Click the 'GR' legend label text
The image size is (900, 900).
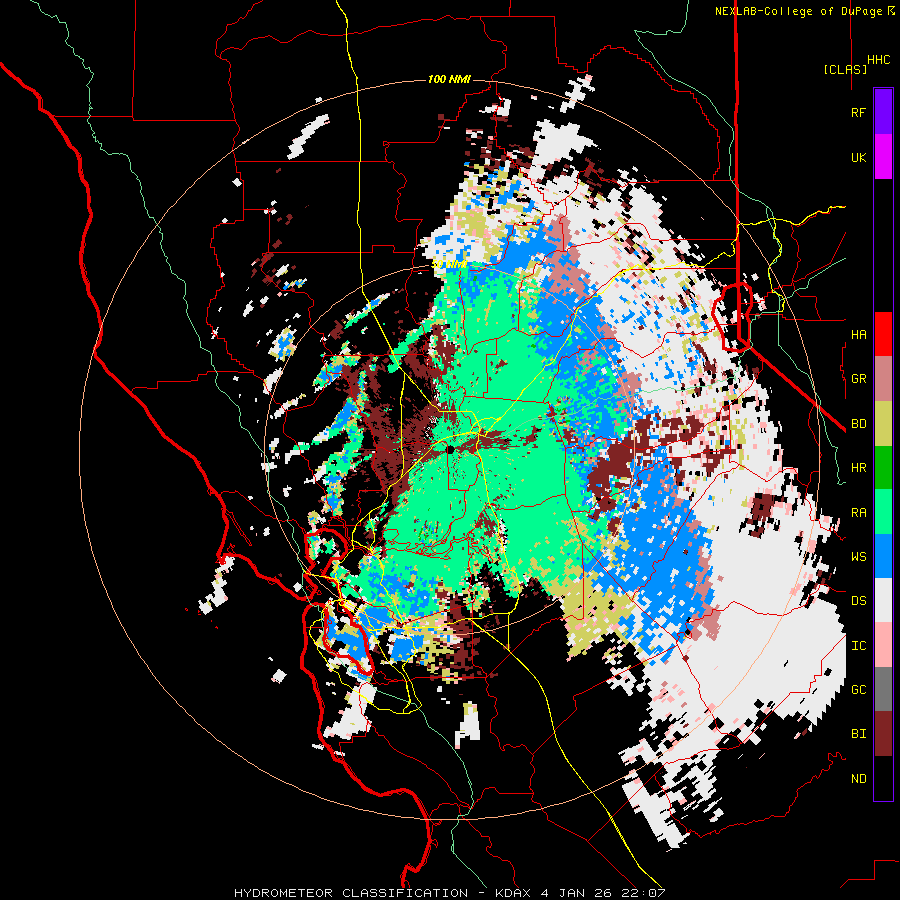coord(858,379)
